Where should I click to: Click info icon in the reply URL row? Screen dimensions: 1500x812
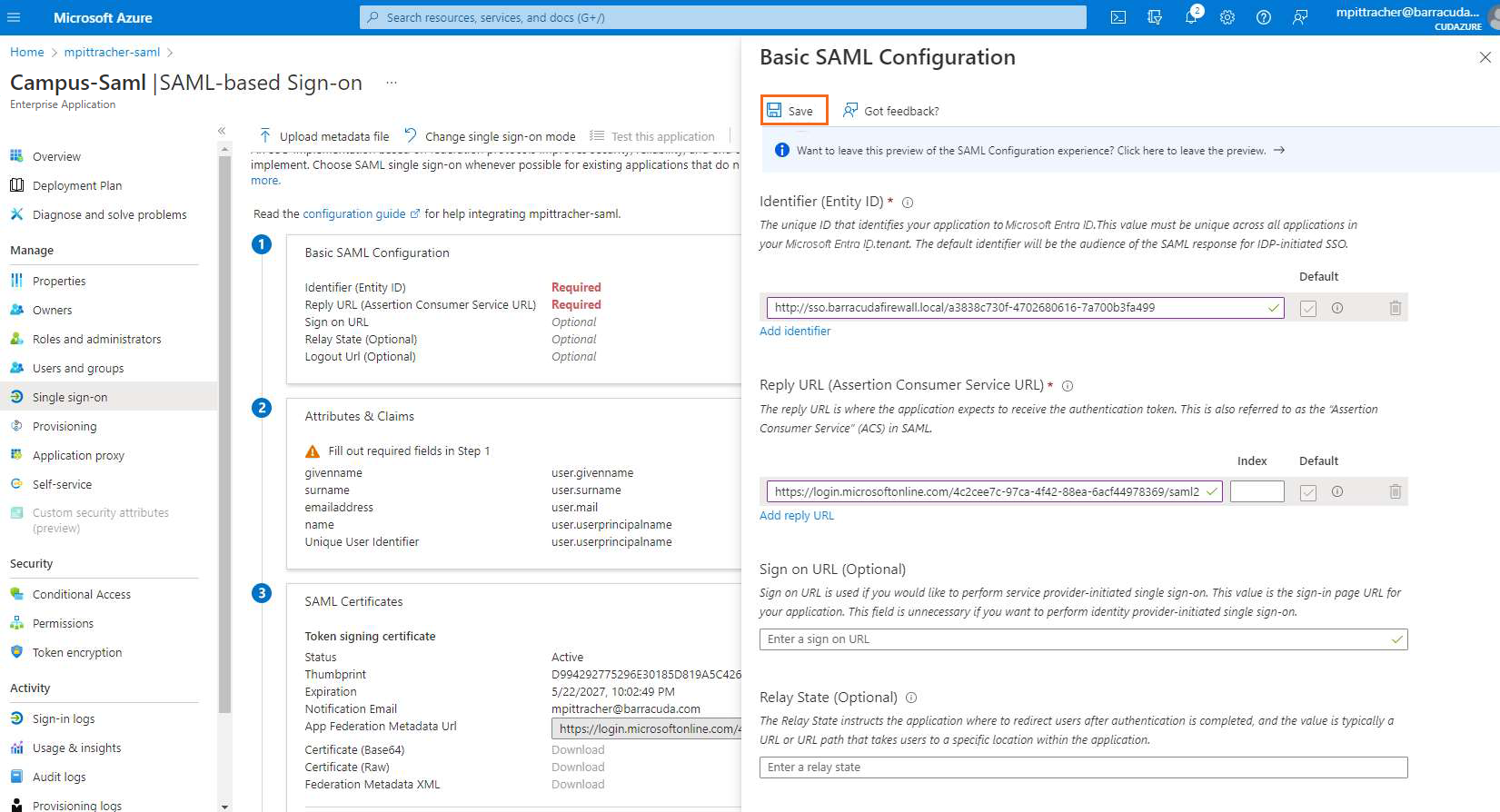(x=1337, y=491)
